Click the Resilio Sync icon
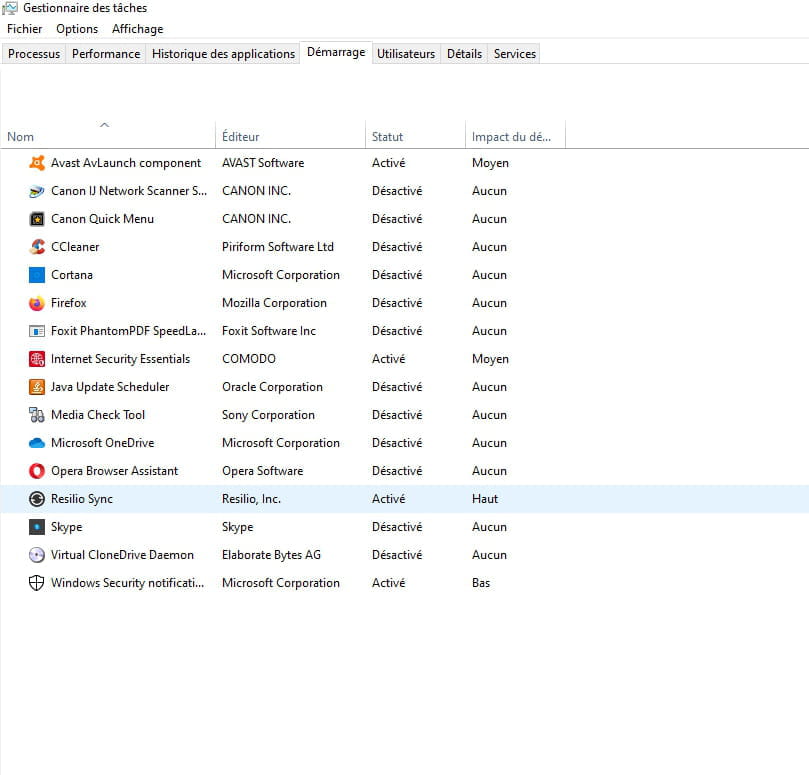The image size is (809, 775). click(x=37, y=499)
